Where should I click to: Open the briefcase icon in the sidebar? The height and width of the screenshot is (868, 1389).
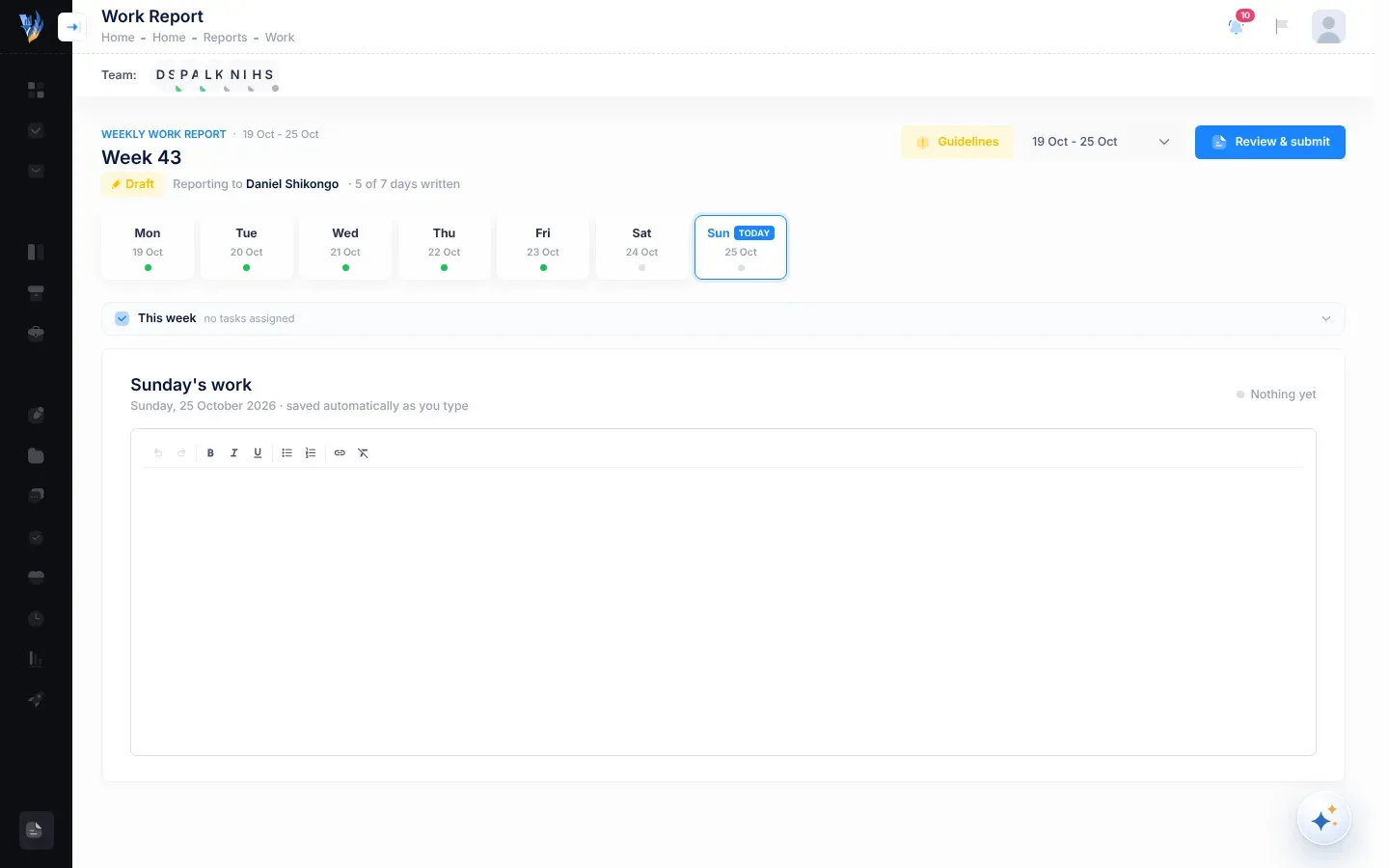36,334
